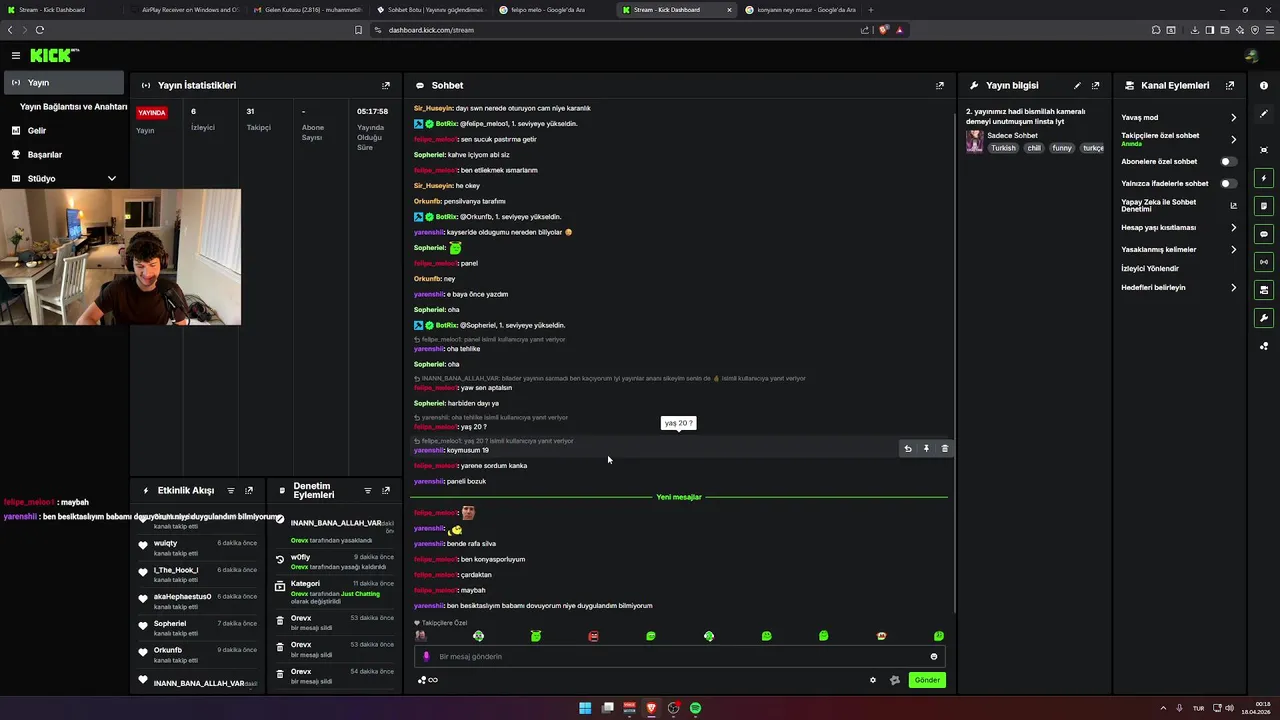Click the funny tag chip

click(x=1062, y=148)
